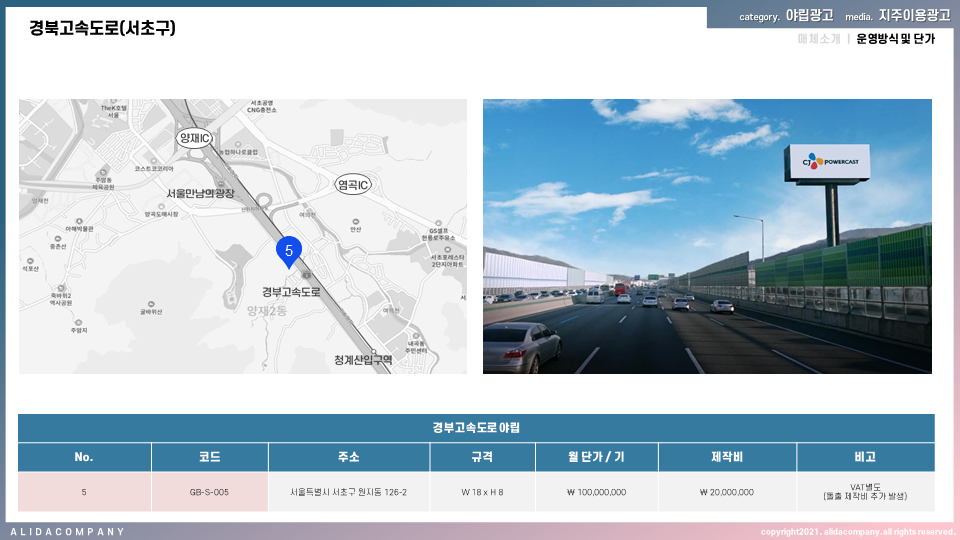The width and height of the screenshot is (960, 540).
Task: Click the 굴바위산 point marker on map
Action: (150, 303)
